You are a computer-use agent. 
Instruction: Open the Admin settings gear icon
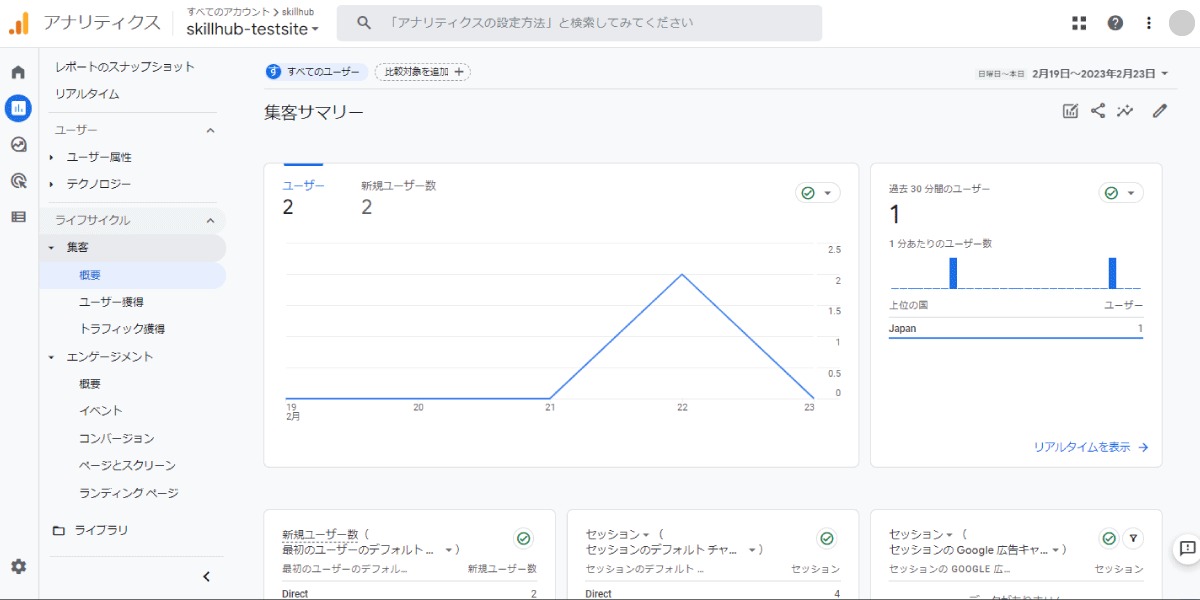[18, 566]
